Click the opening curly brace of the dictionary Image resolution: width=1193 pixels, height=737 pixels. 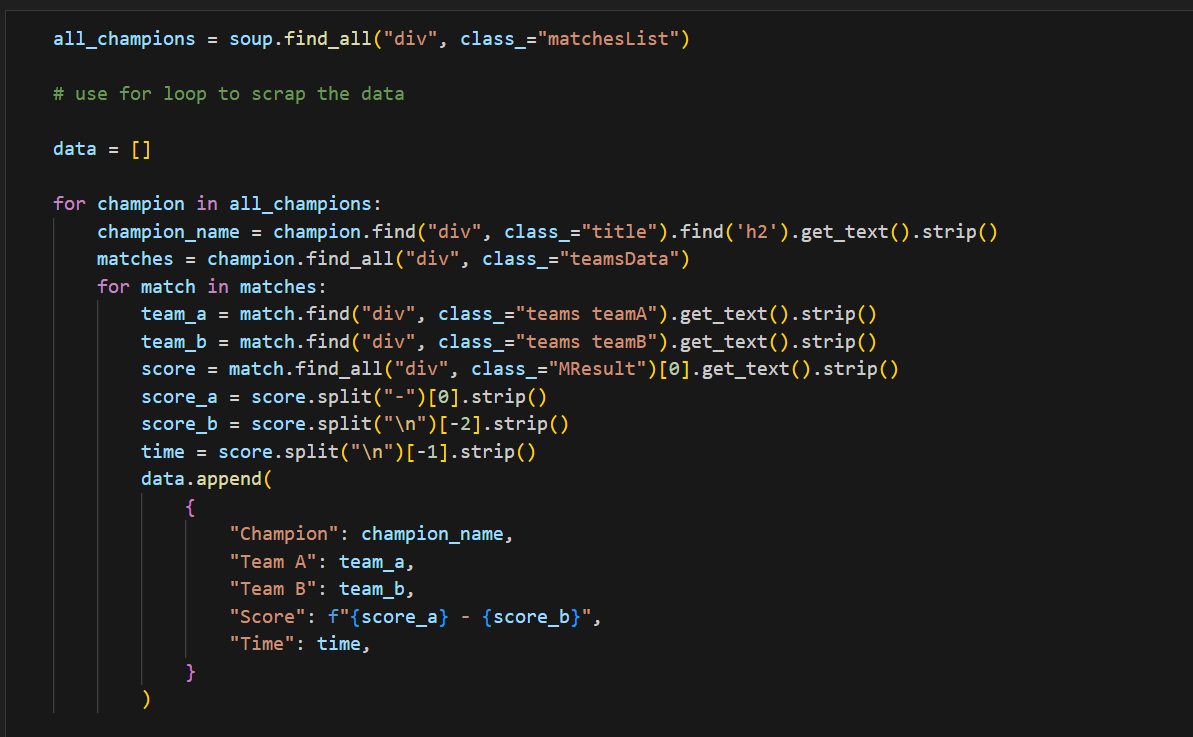pos(190,507)
